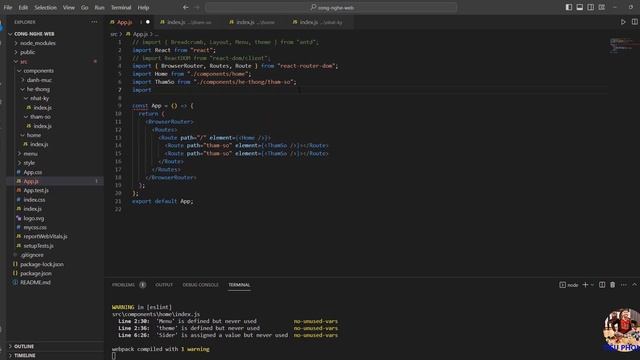Viewport: 640px width, 360px height.
Task: Run the file with the play icon
Action: [x=623, y=22]
